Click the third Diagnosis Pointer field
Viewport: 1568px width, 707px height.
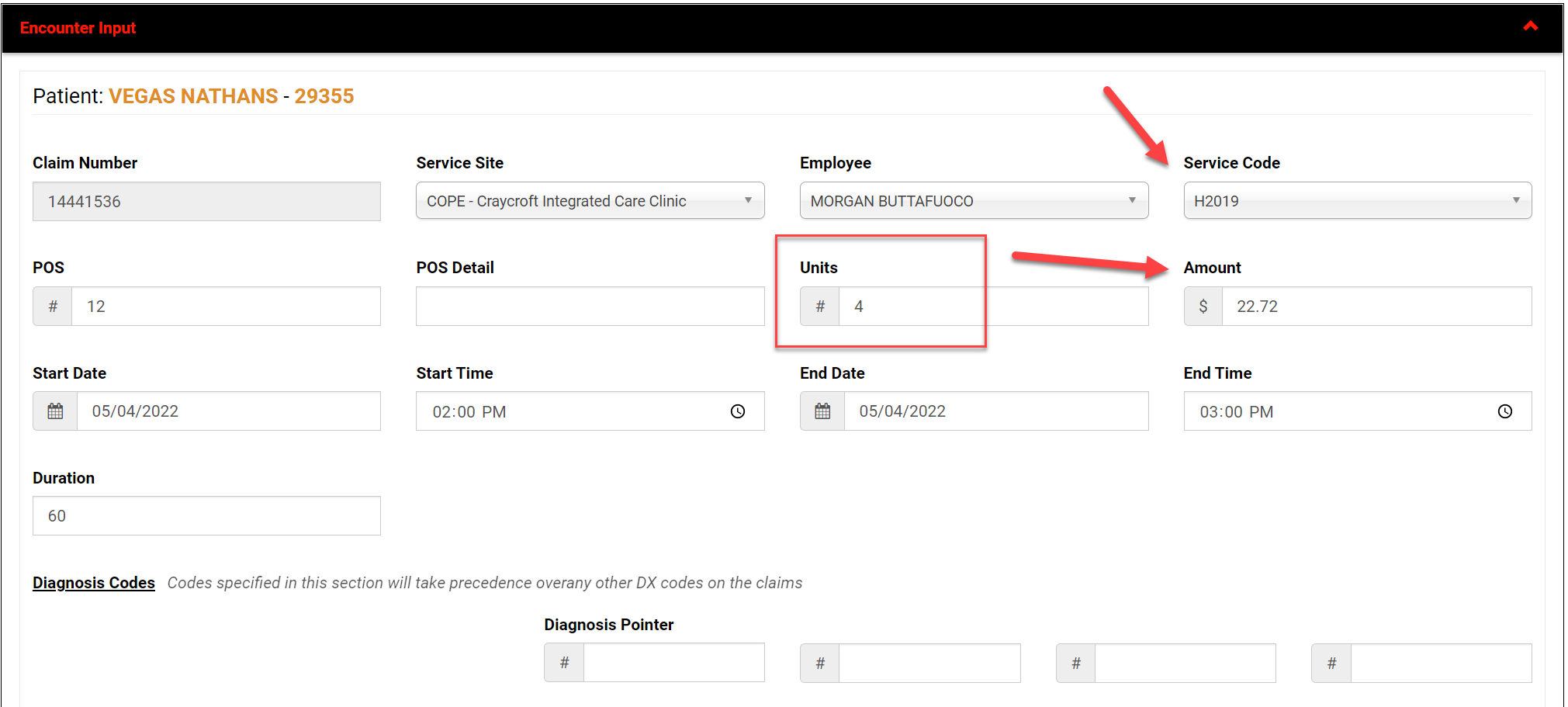pyautogui.click(x=1185, y=663)
